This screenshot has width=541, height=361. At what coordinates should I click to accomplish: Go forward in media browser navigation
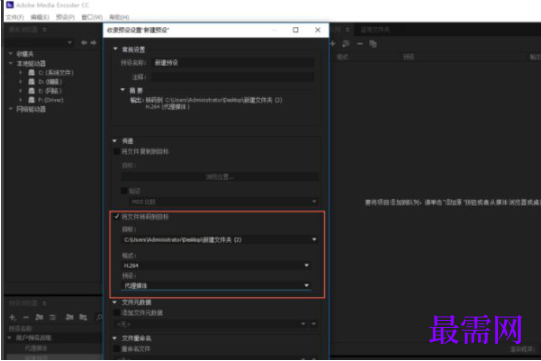[x=93, y=42]
